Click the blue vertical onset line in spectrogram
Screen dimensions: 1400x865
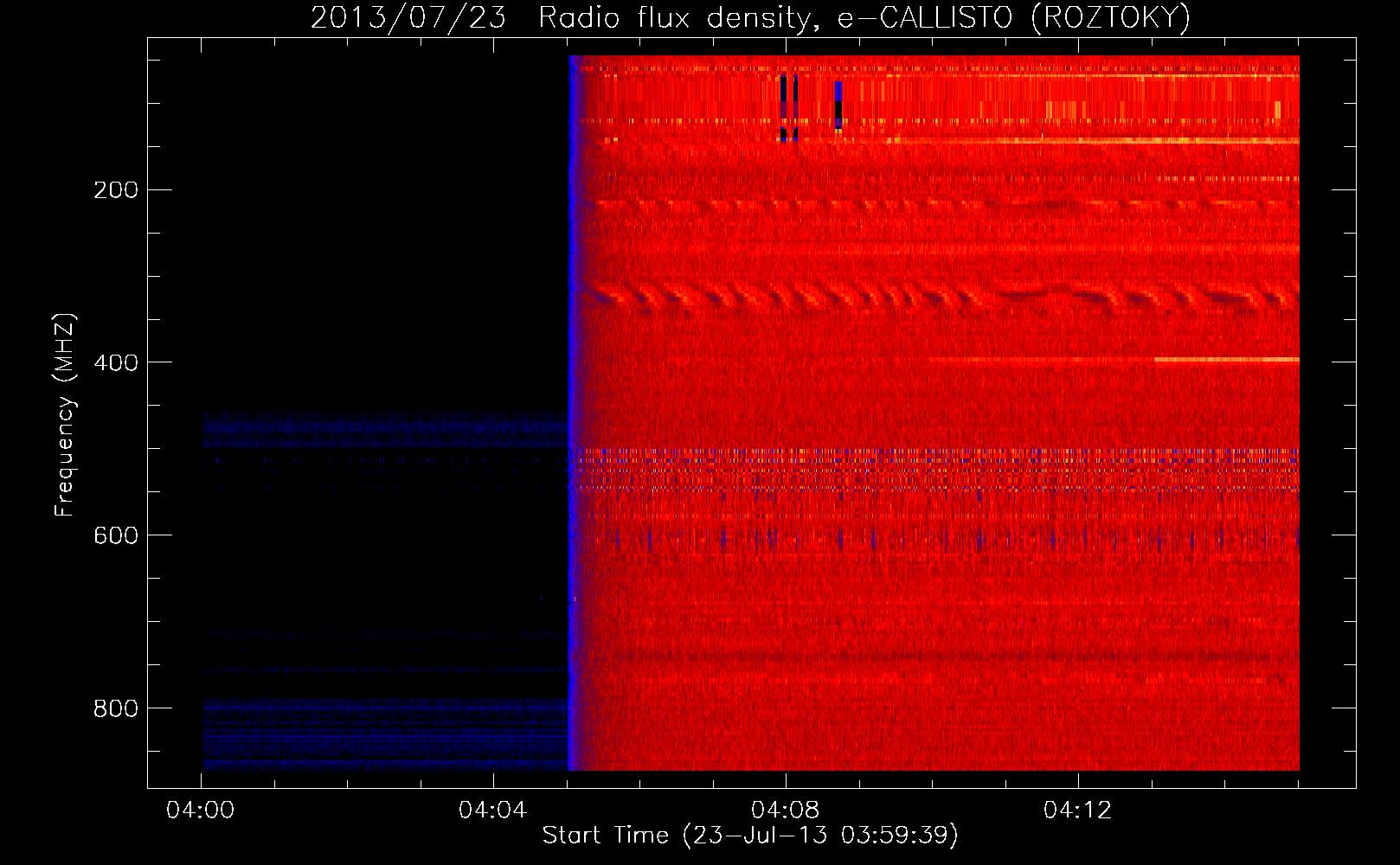click(571, 413)
